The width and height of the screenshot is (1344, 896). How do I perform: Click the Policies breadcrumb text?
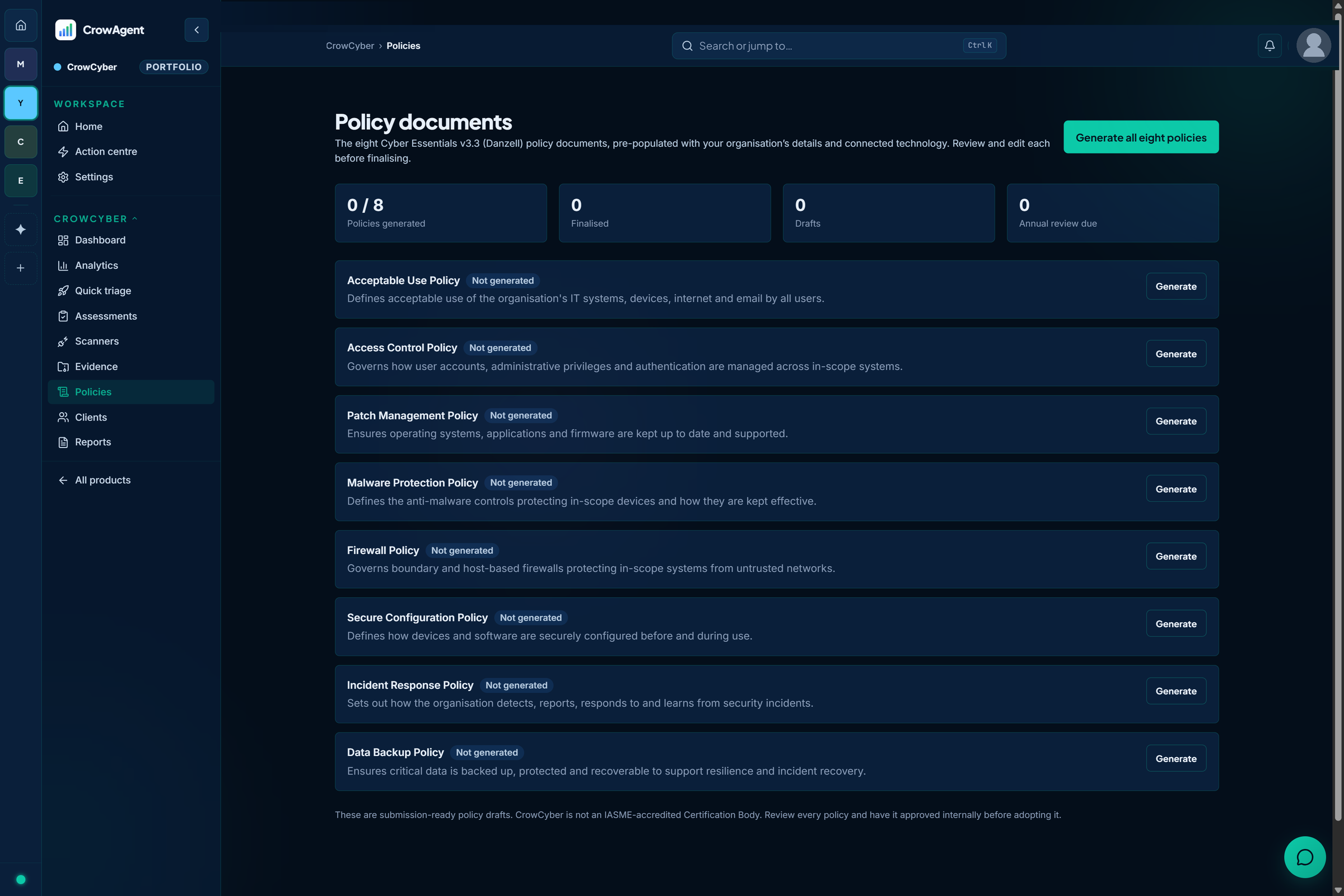coord(403,46)
